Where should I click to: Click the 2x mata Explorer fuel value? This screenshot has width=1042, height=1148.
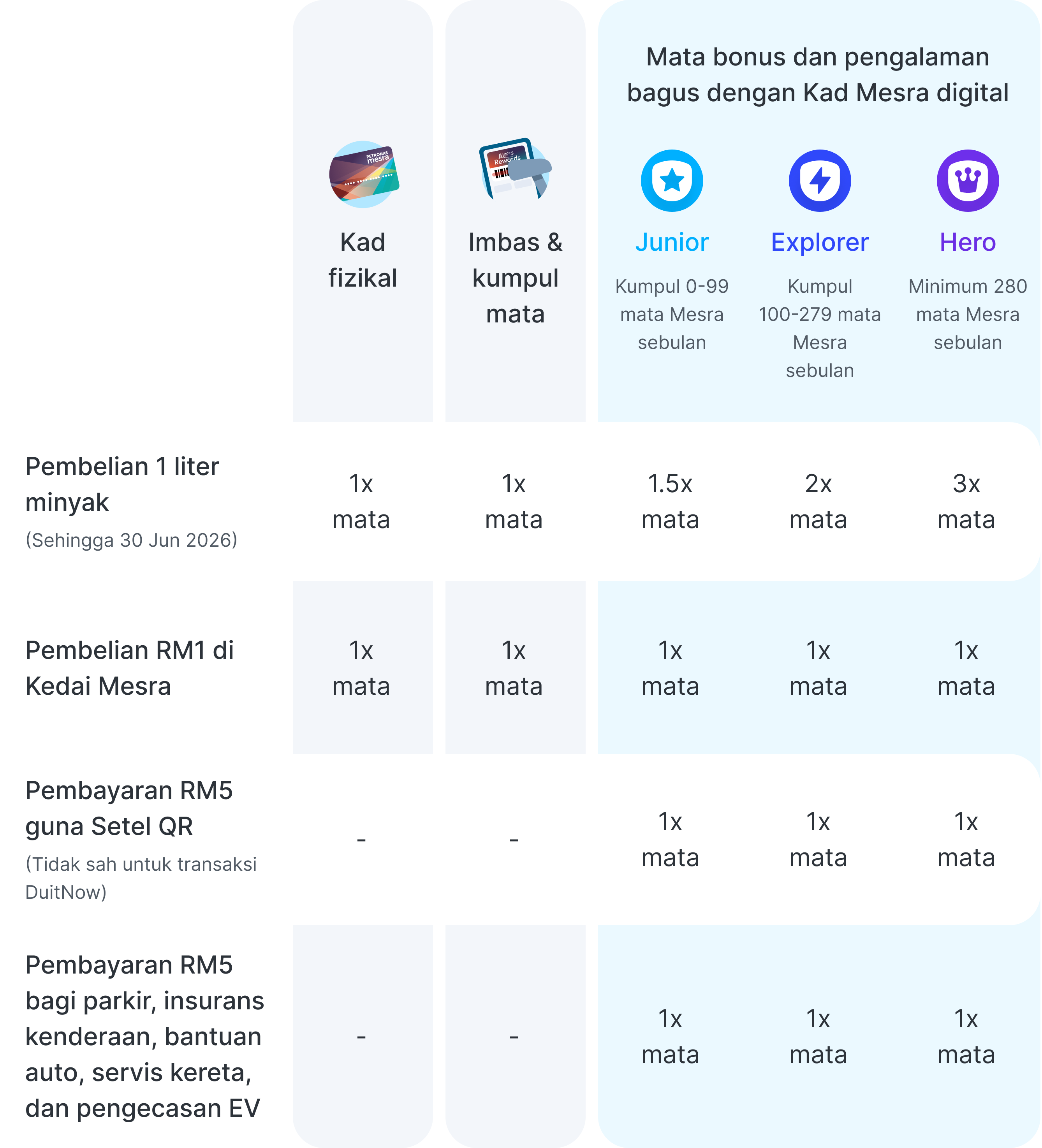(x=818, y=502)
